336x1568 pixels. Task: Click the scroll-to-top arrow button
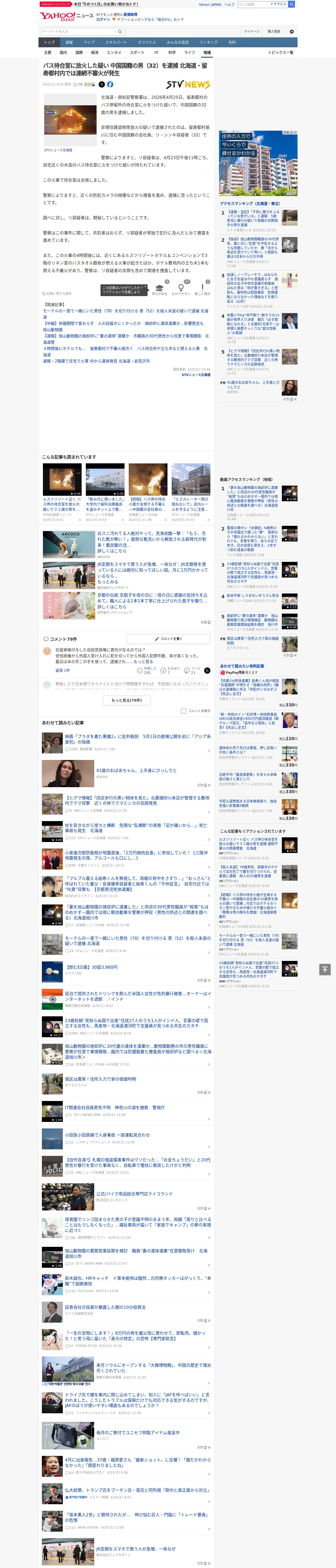[325, 970]
